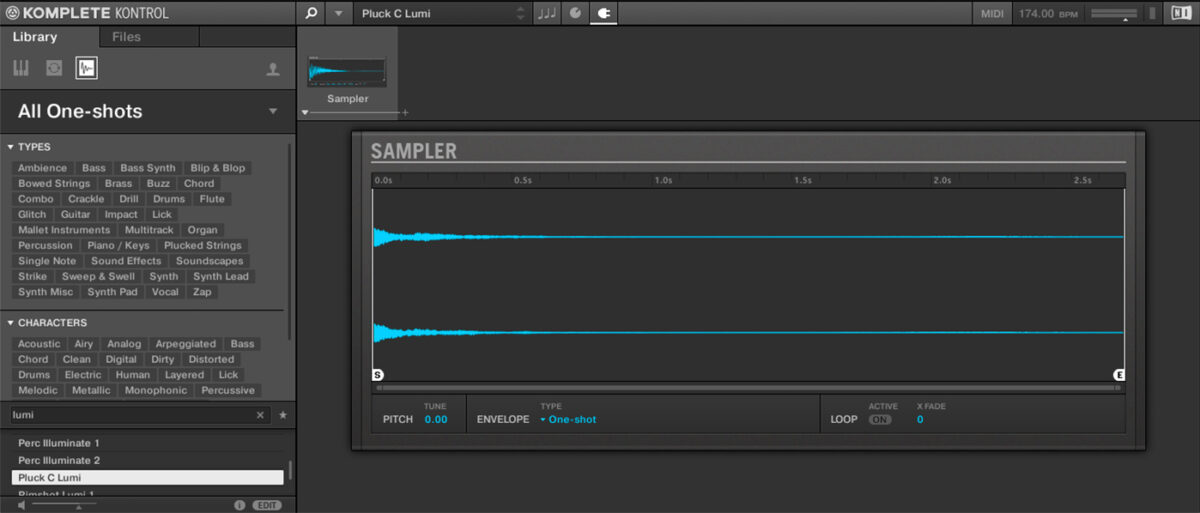Select the Loops browser icon
This screenshot has width=1200, height=513.
tap(54, 68)
